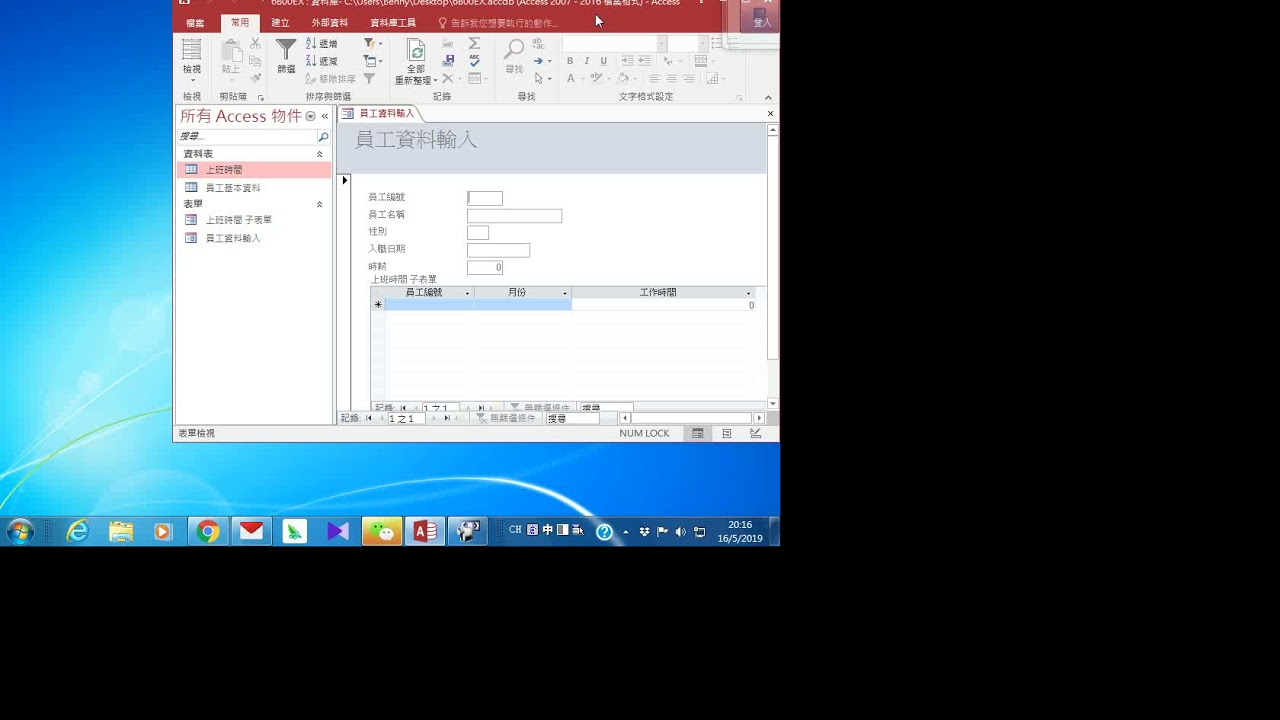Close the 員工資料輸入 form document
This screenshot has width=1280, height=720.
[770, 113]
